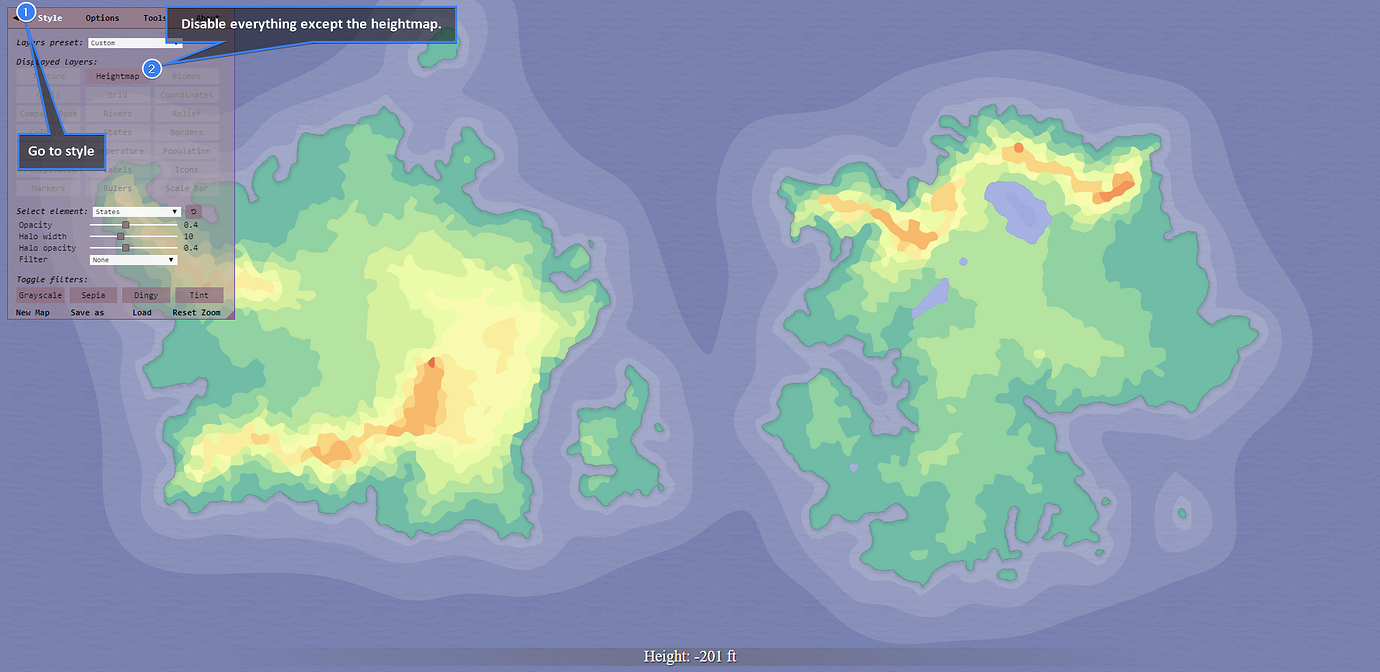
Task: Apply the Grayscale filter
Action: [x=39, y=294]
